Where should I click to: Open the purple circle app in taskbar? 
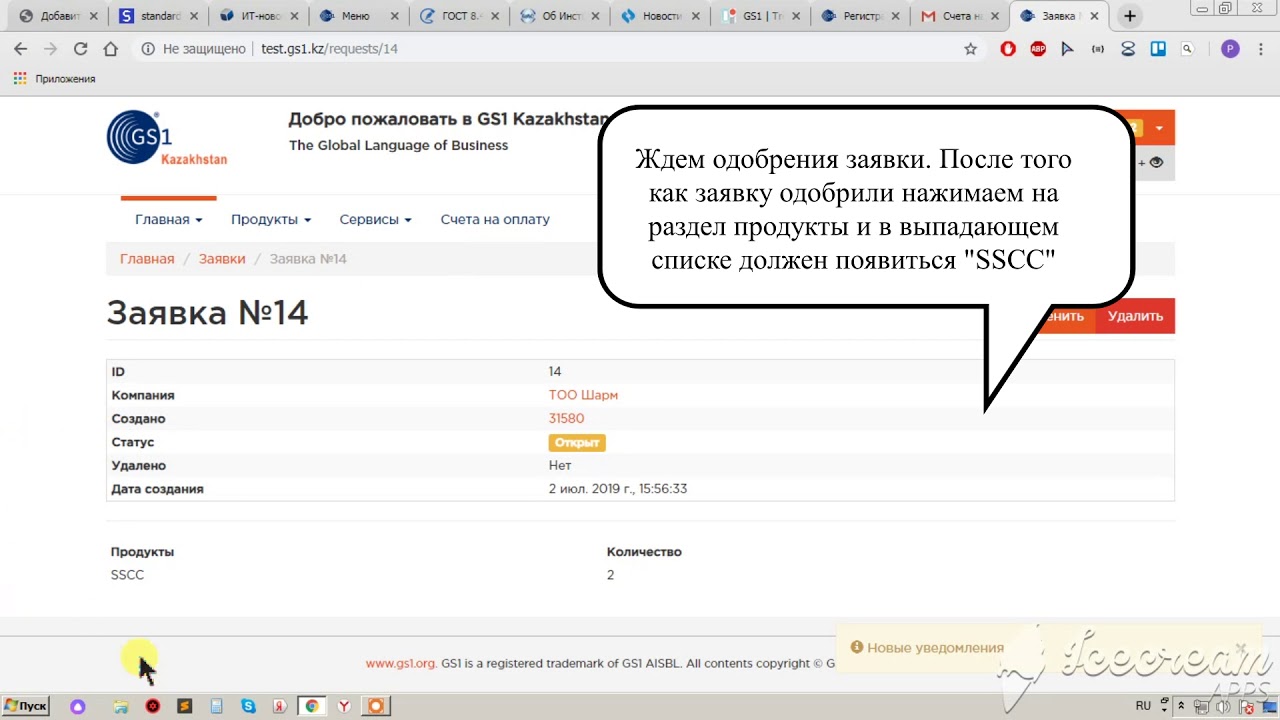pyautogui.click(x=78, y=706)
